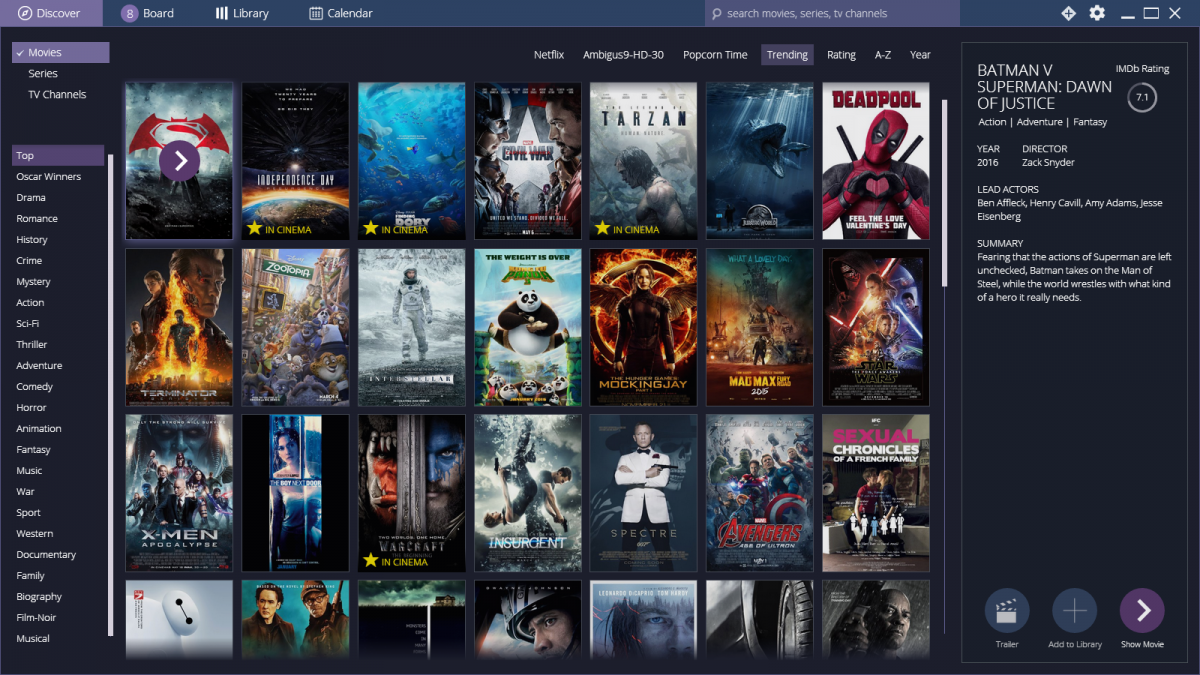Image resolution: width=1200 pixels, height=675 pixels.
Task: Click the Fantasy genre link in the details panel
Action: coord(1091,122)
